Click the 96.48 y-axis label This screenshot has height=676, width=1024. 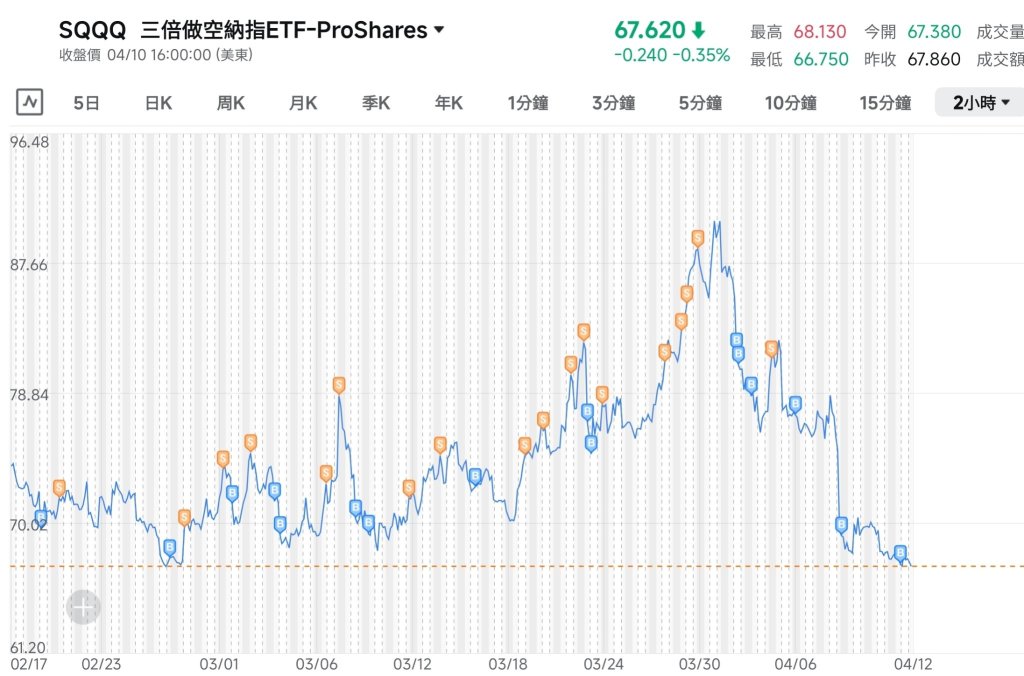29,142
